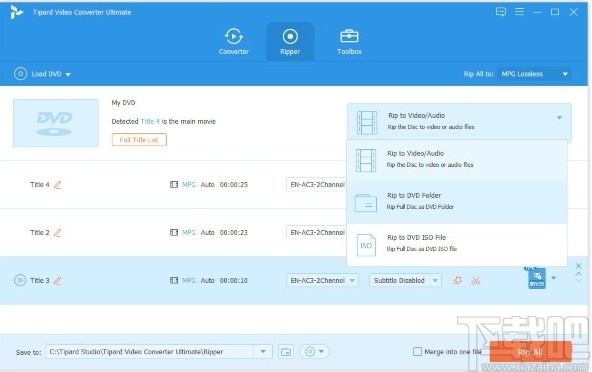
Task: Click the Load DVD disc icon
Action: [20, 74]
